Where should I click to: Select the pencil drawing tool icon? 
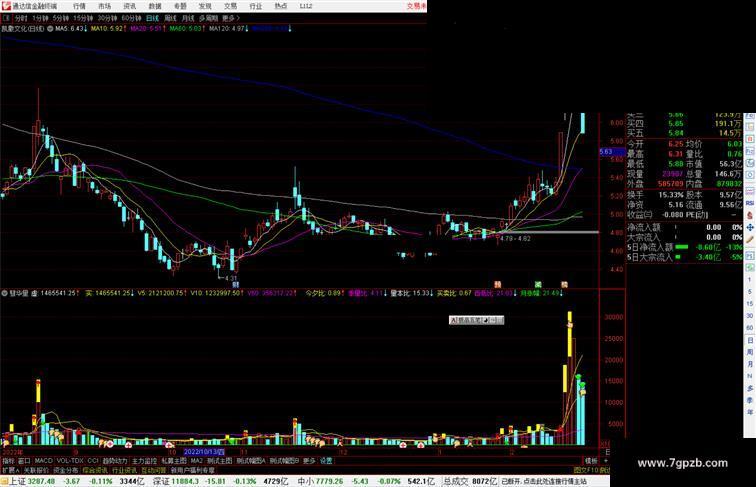tap(750, 239)
